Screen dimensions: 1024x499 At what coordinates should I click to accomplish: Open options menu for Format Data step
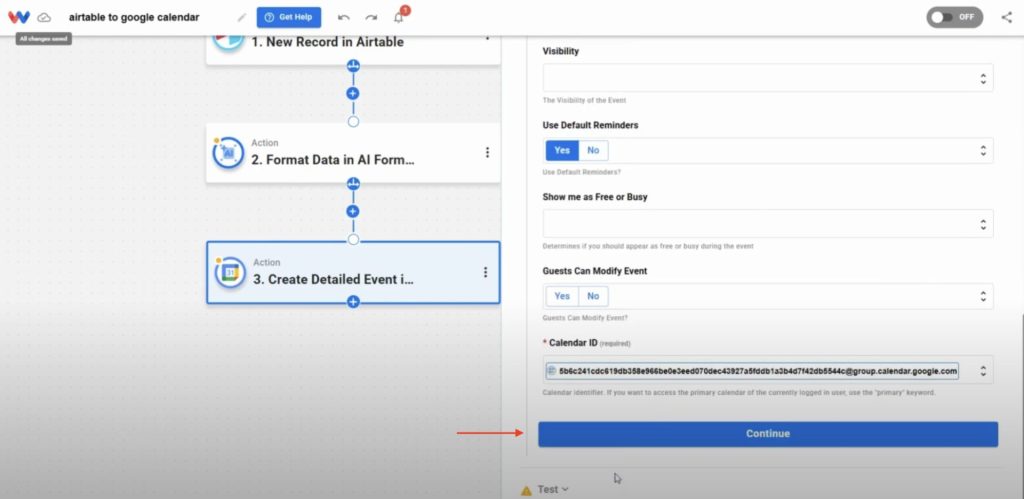coord(487,152)
